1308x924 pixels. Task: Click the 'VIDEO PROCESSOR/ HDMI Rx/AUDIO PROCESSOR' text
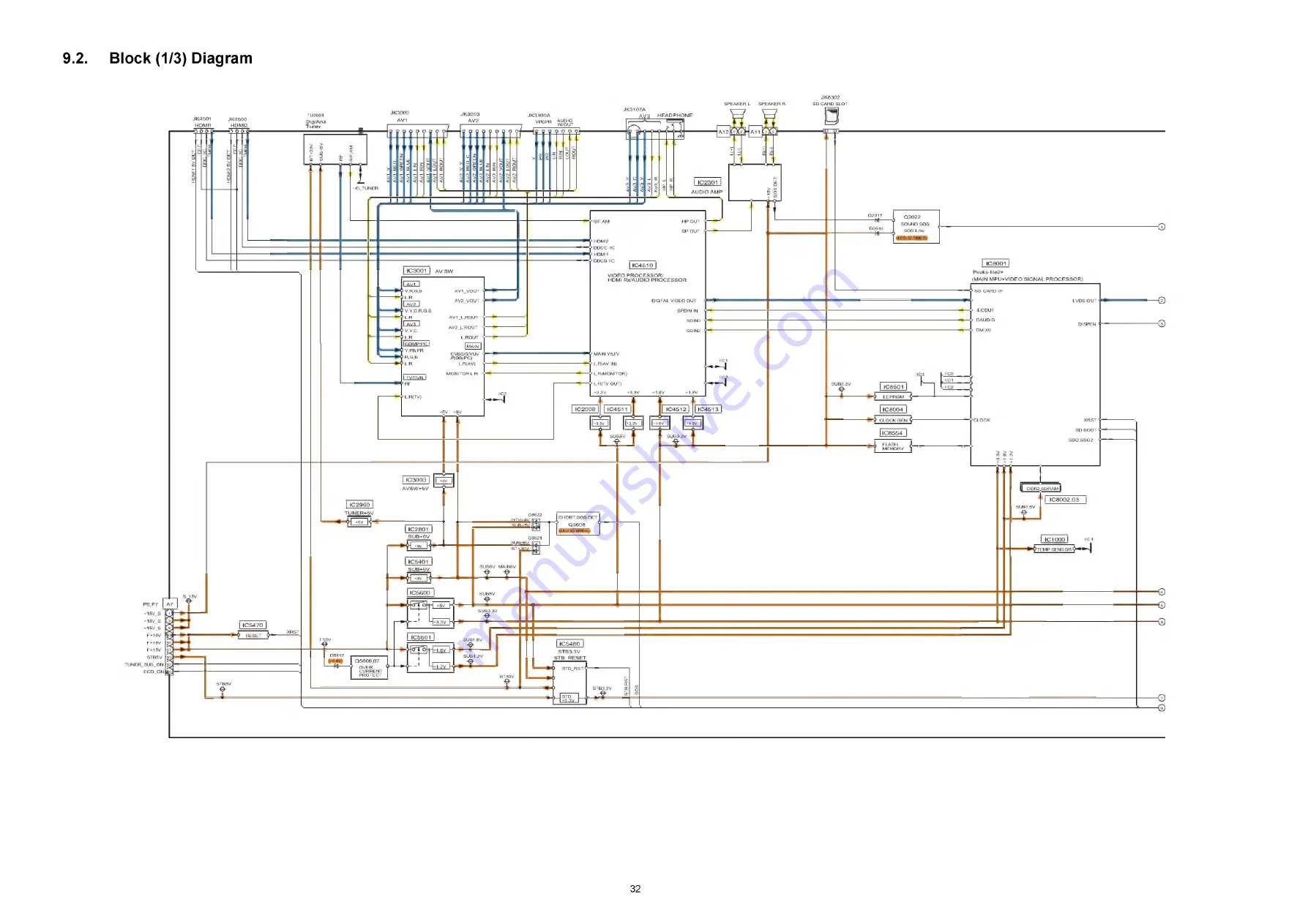tap(647, 278)
